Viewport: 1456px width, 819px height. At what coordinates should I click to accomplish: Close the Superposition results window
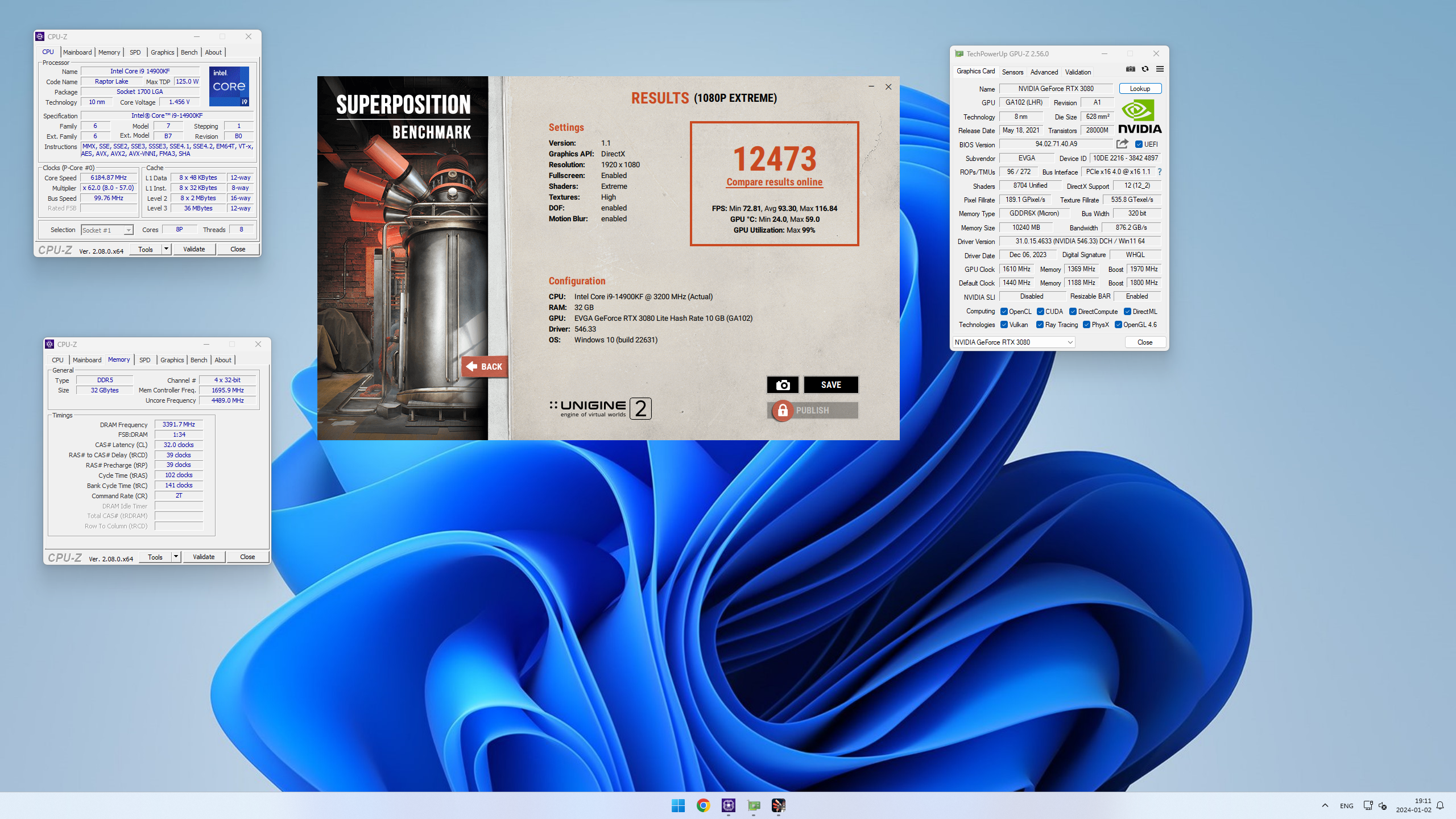[x=888, y=86]
